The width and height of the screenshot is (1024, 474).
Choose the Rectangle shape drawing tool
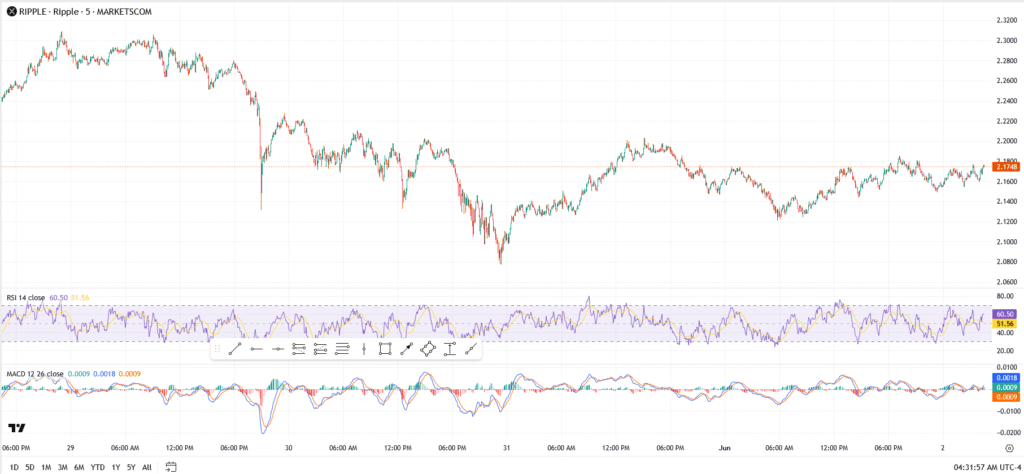384,349
